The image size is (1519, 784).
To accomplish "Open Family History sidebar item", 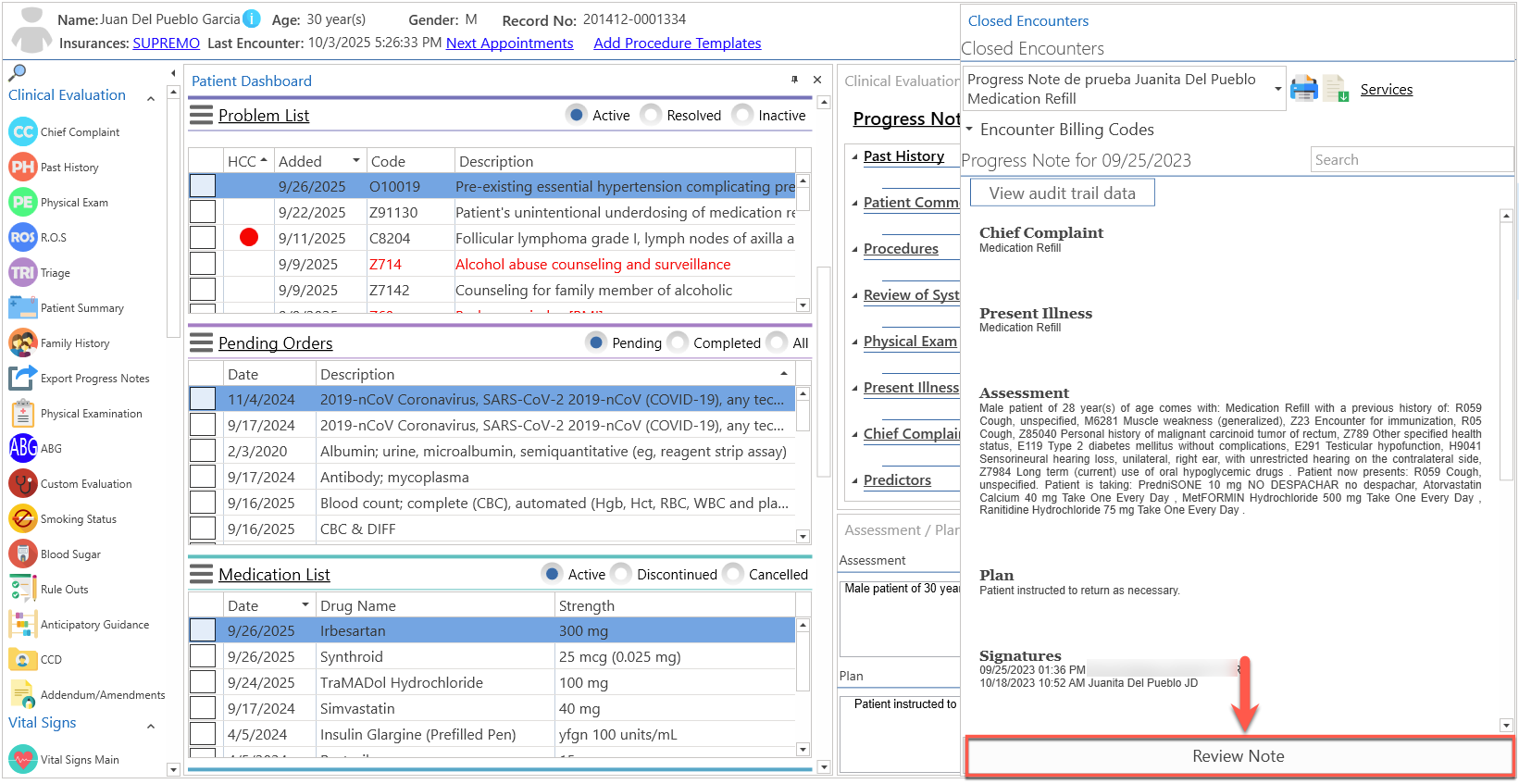I will [x=60, y=343].
